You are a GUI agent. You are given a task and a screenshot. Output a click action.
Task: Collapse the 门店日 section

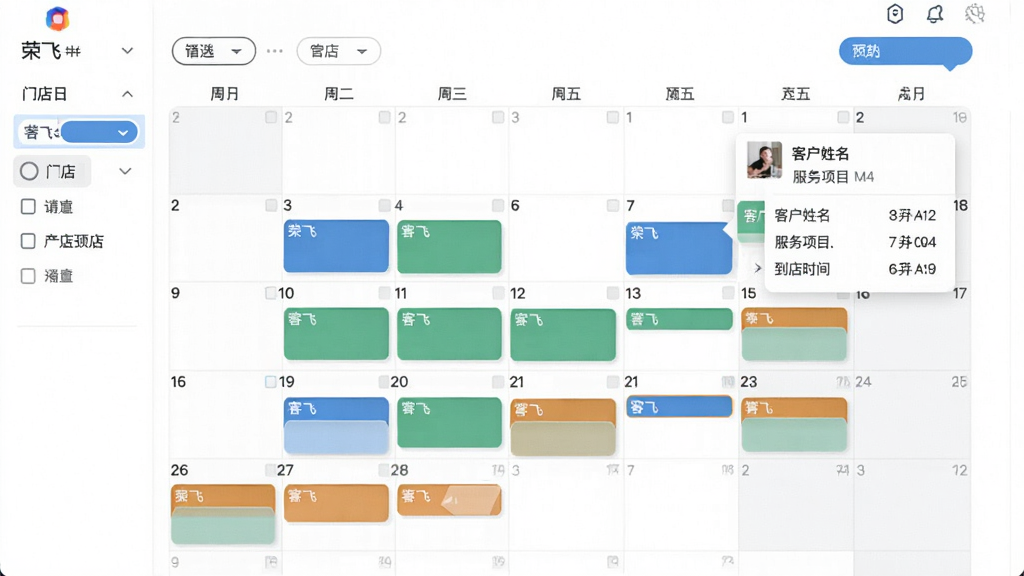click(x=127, y=94)
